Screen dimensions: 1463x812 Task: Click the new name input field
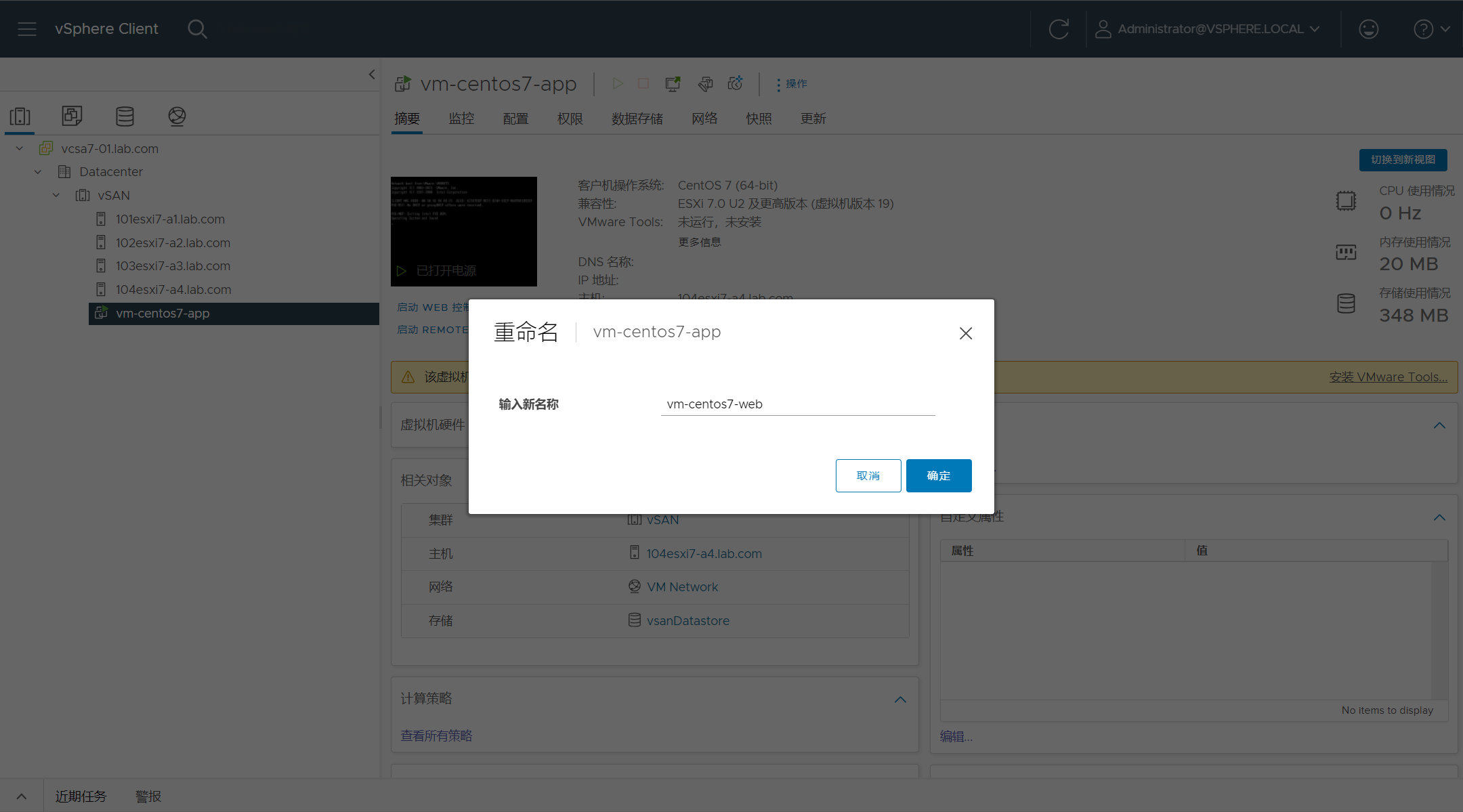(798, 404)
